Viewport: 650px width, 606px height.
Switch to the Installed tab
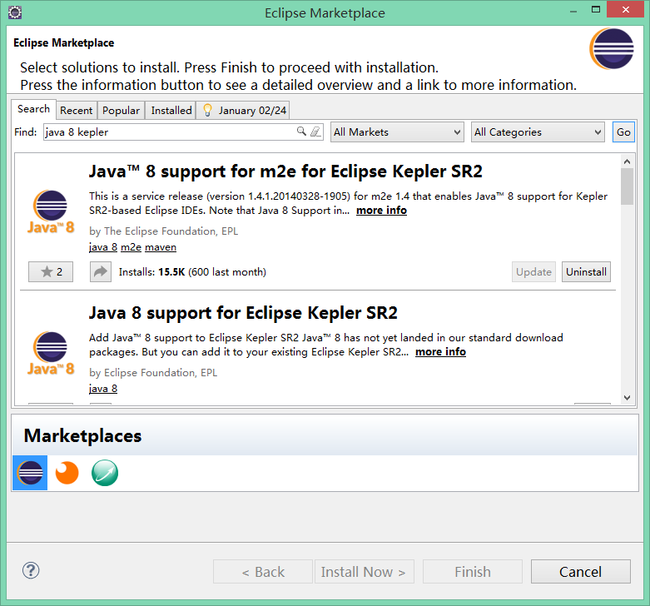click(171, 111)
